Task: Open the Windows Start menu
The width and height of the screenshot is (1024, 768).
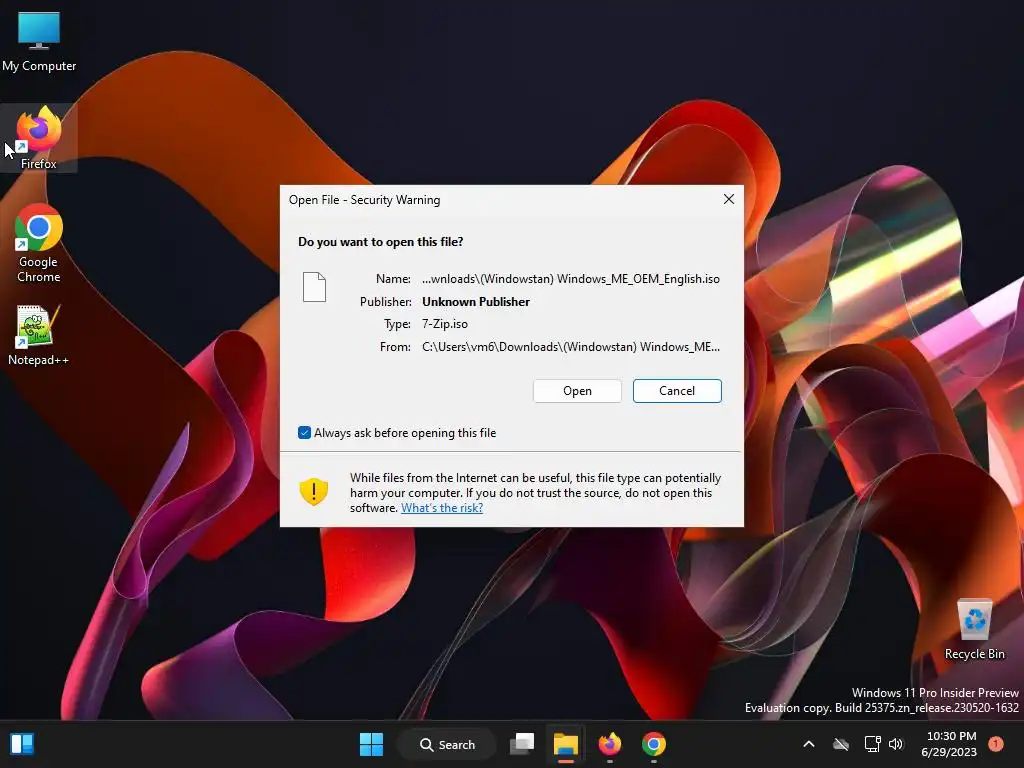Action: tap(372, 744)
